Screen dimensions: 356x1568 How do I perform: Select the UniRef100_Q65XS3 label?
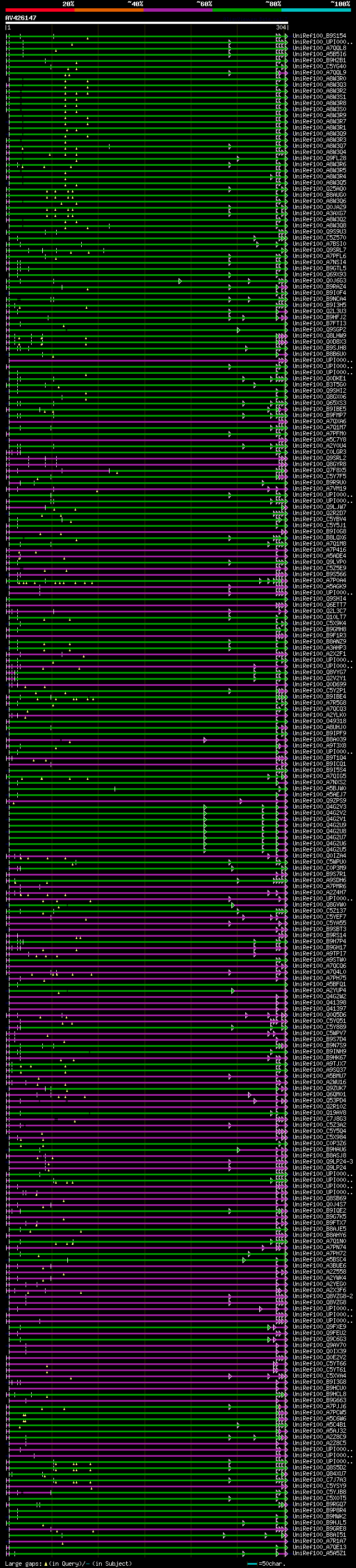(x=319, y=403)
